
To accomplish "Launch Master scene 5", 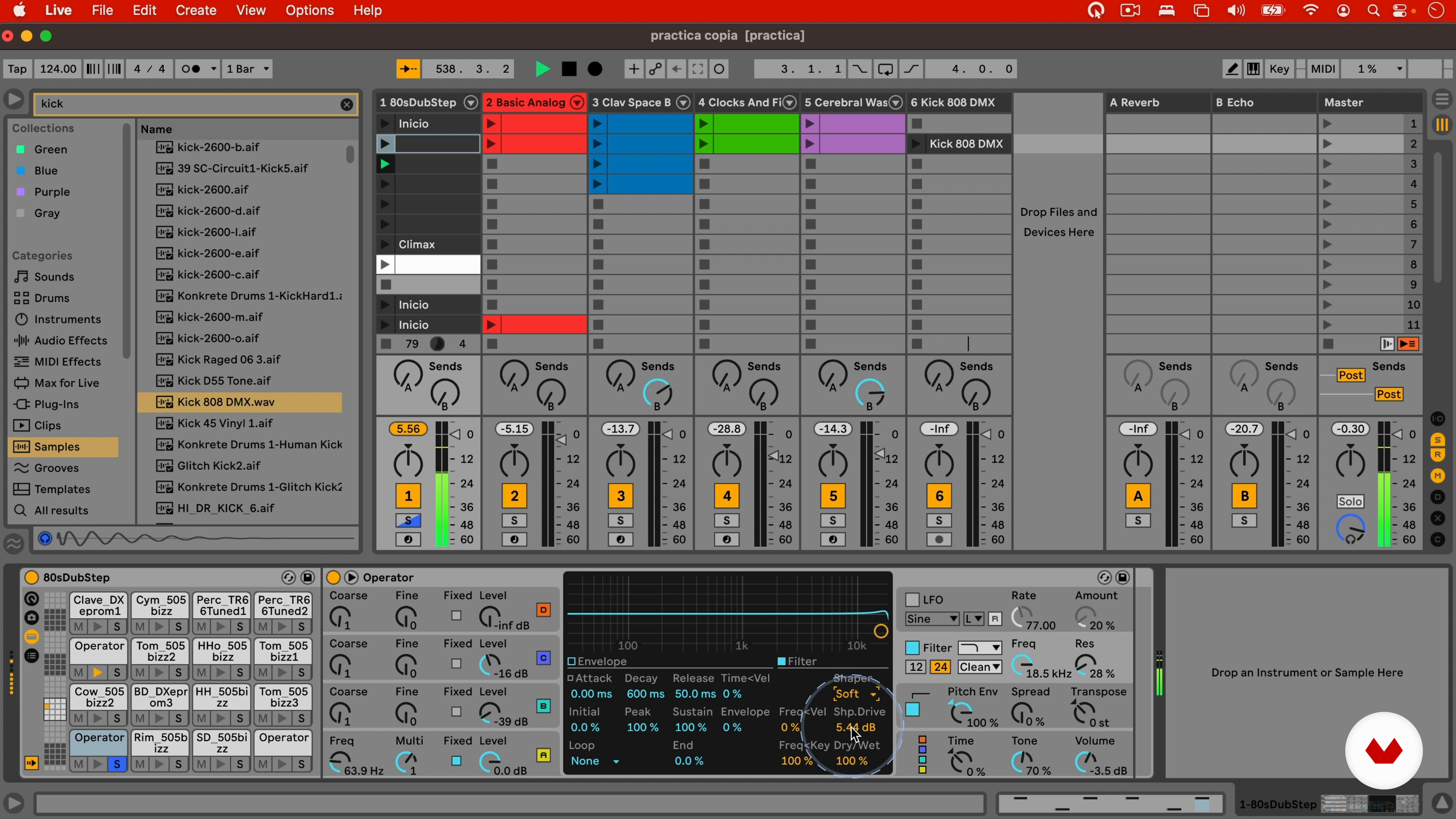I will pos(1327,204).
